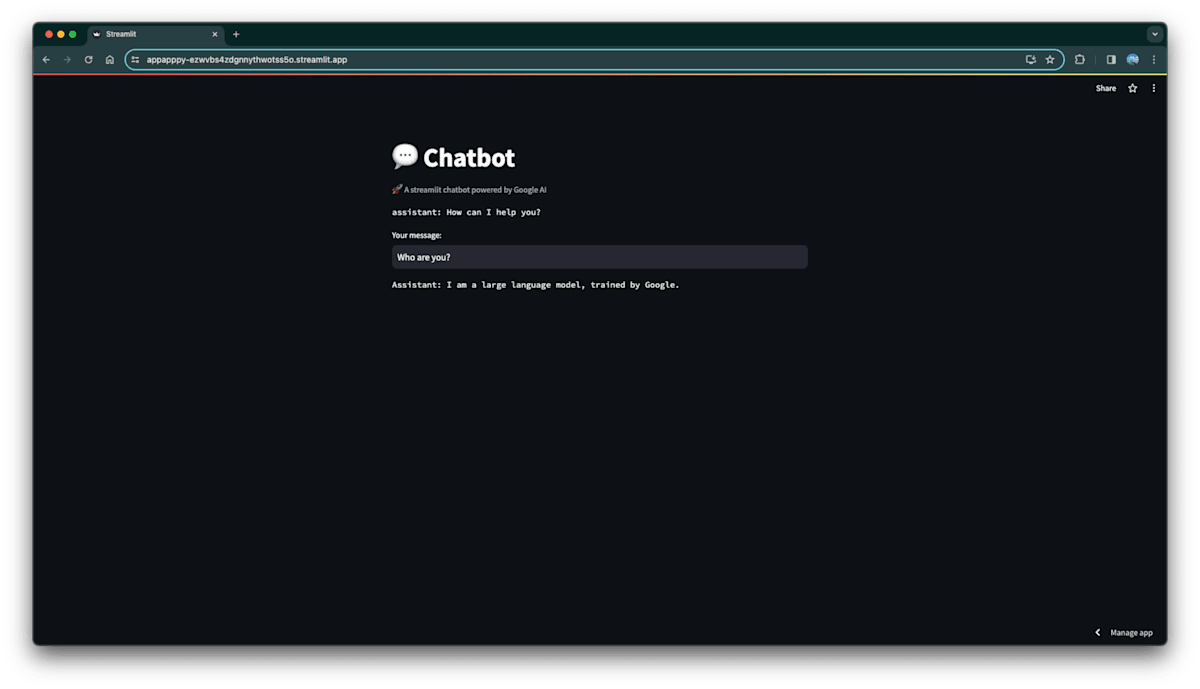Screen dimensions: 1200x689
Task: Expand the tab search dropdown arrow
Action: coord(1154,34)
